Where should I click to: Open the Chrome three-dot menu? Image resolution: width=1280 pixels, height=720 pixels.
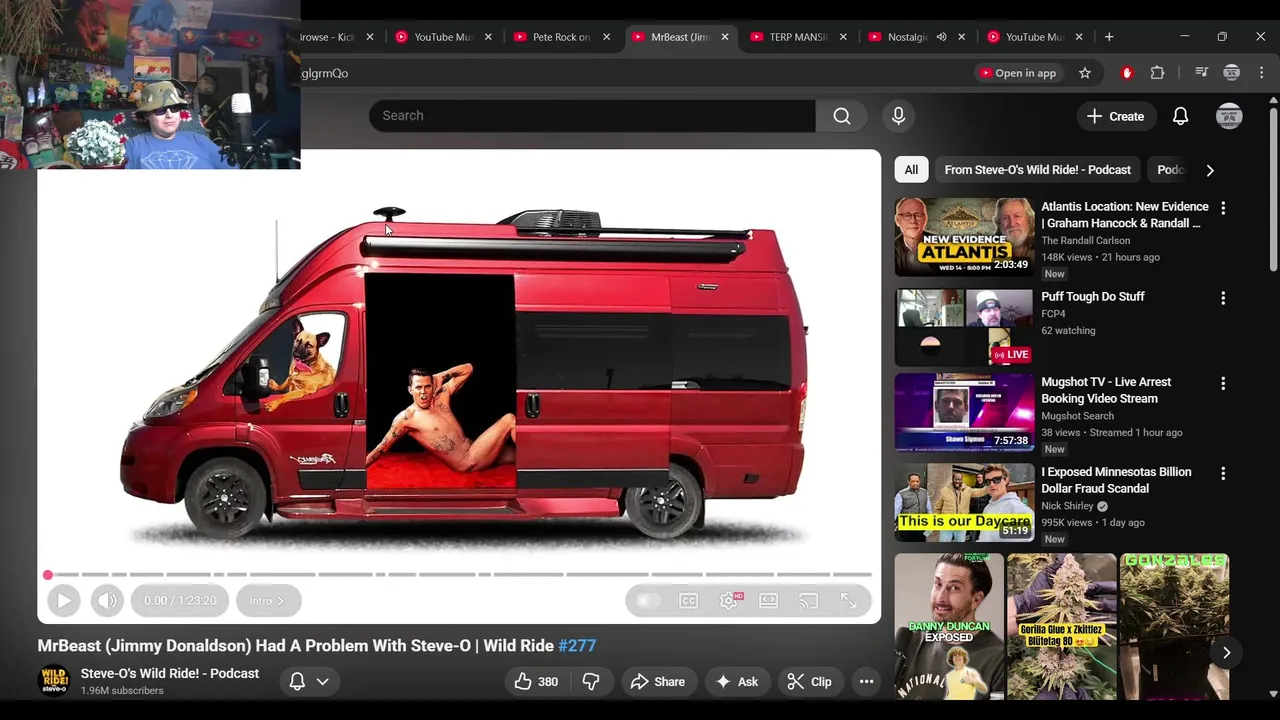point(1262,73)
